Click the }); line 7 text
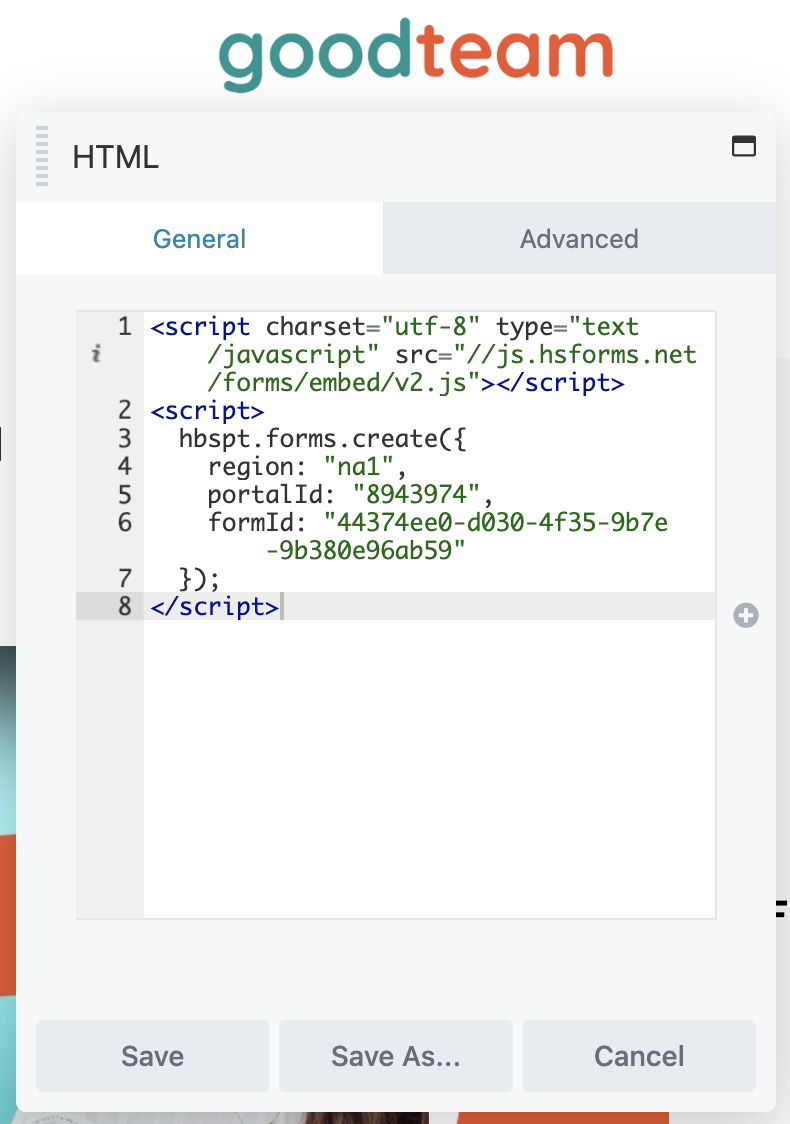790x1124 pixels. 199,578
